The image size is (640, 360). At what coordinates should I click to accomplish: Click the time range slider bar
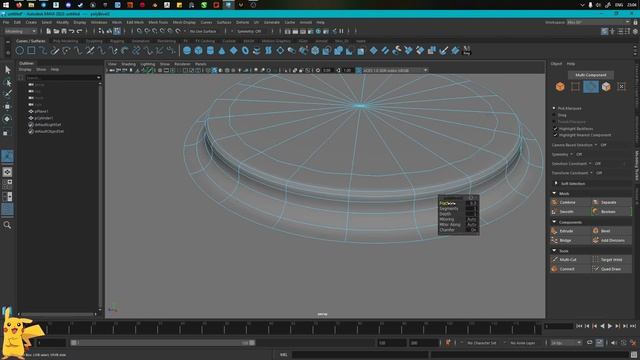pos(163,343)
